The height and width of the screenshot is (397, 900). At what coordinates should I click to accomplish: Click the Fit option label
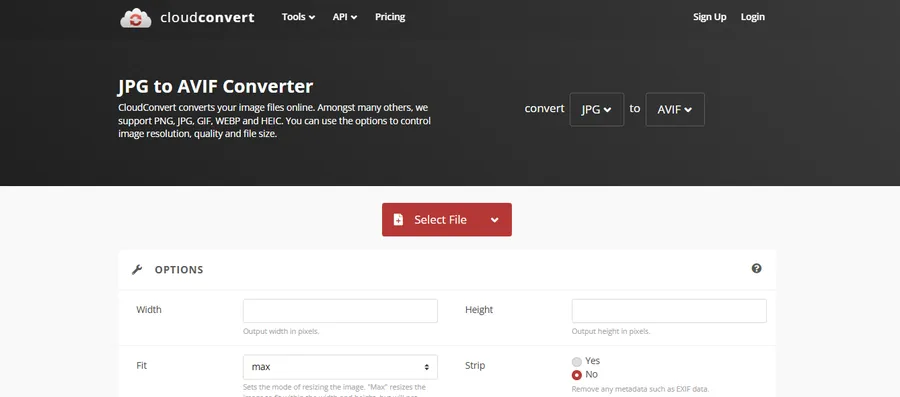(x=141, y=365)
